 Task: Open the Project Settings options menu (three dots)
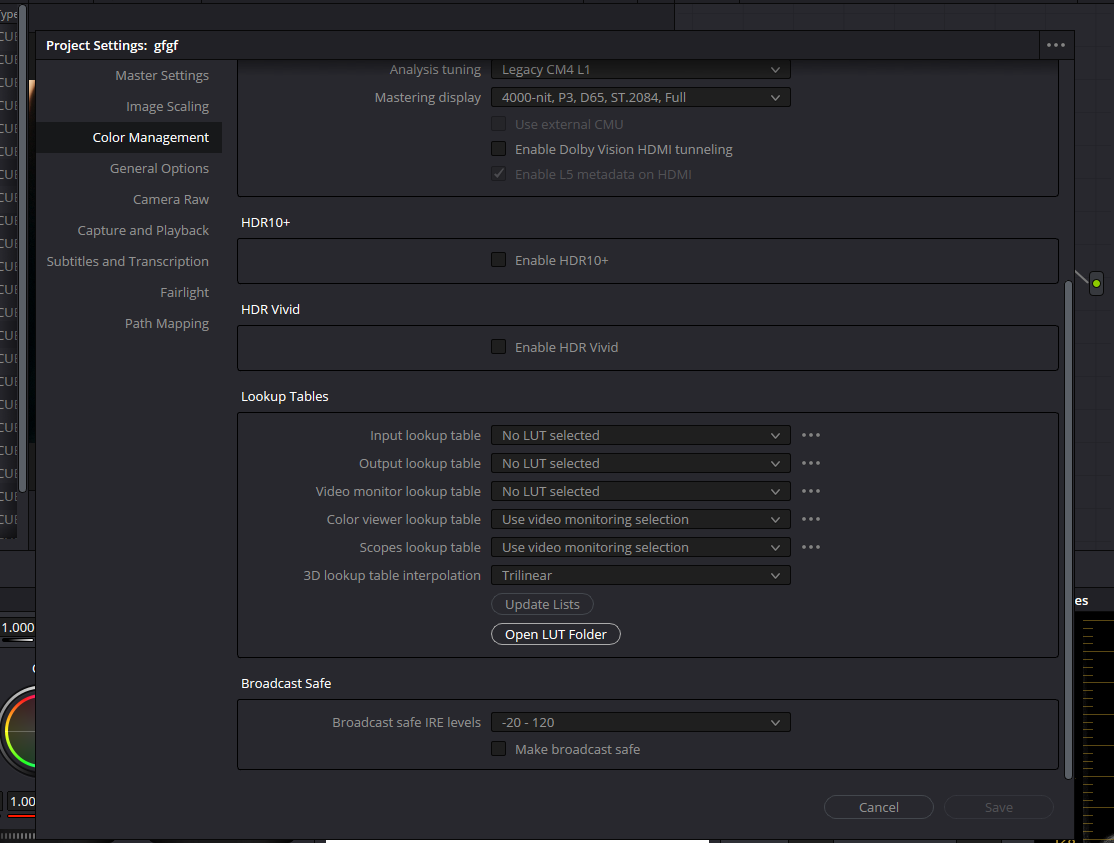1056,45
